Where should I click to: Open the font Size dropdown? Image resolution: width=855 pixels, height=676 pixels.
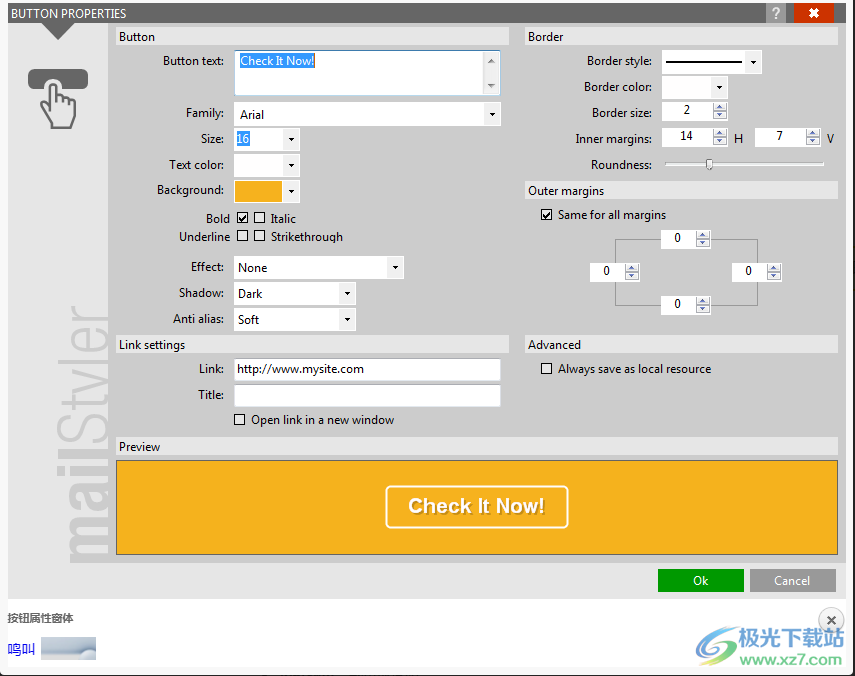290,139
